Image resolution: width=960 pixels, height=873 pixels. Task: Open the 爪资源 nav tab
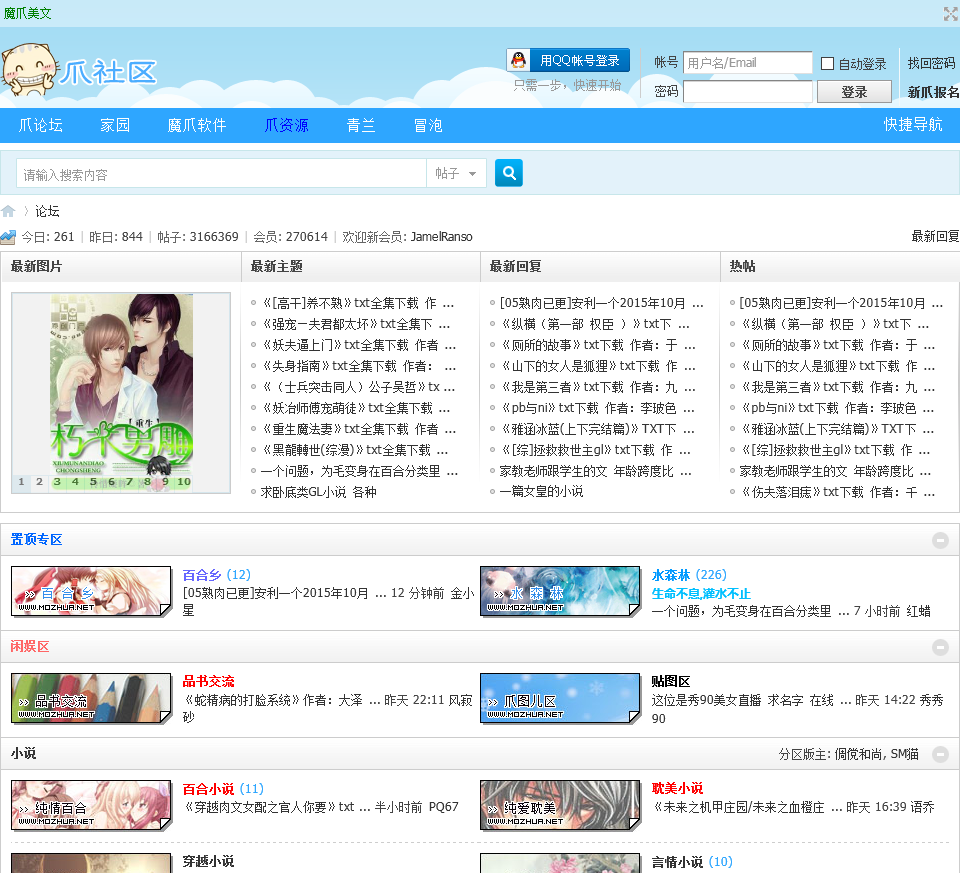pyautogui.click(x=286, y=126)
